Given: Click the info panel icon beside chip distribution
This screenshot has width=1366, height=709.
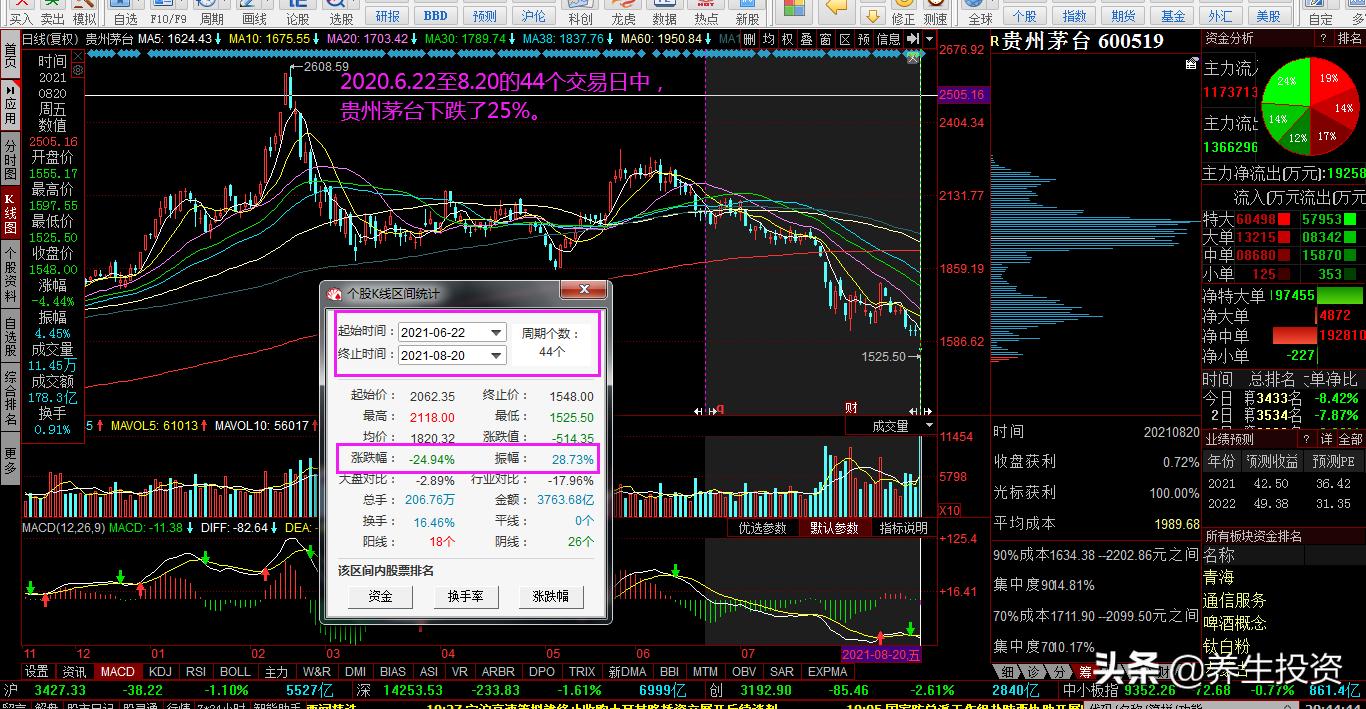Looking at the screenshot, I should pos(1190,64).
